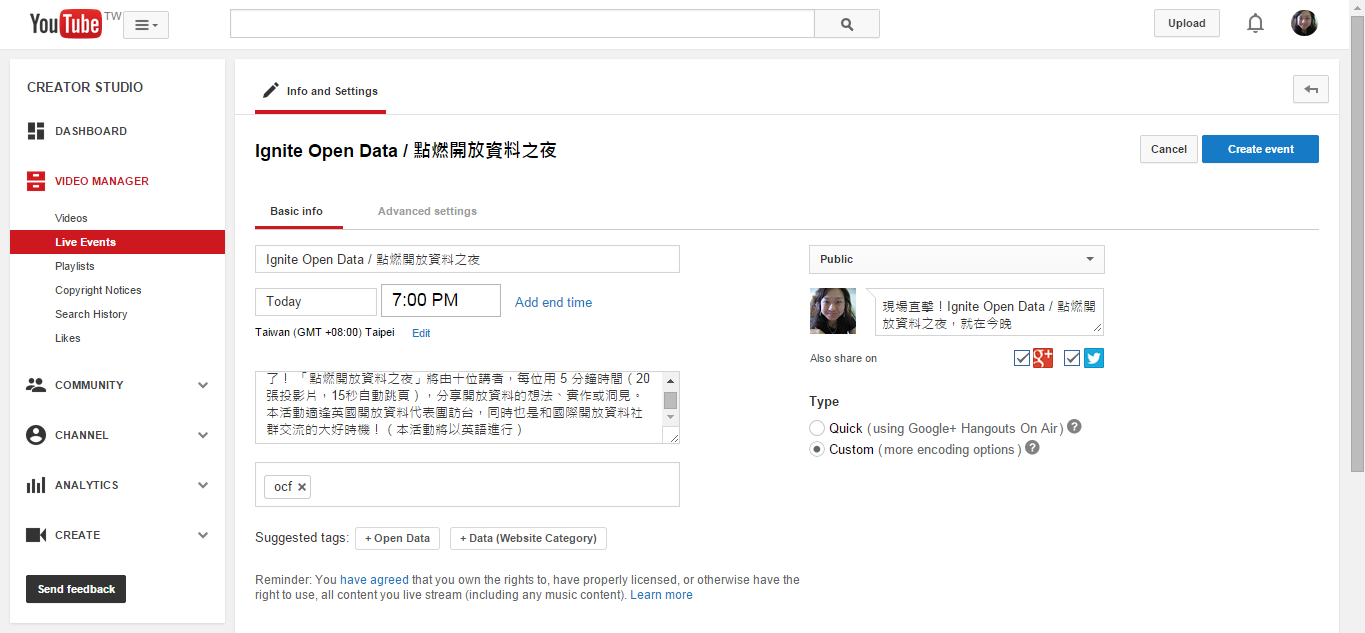Click the event title input field
The image size is (1365, 633).
pos(467,259)
